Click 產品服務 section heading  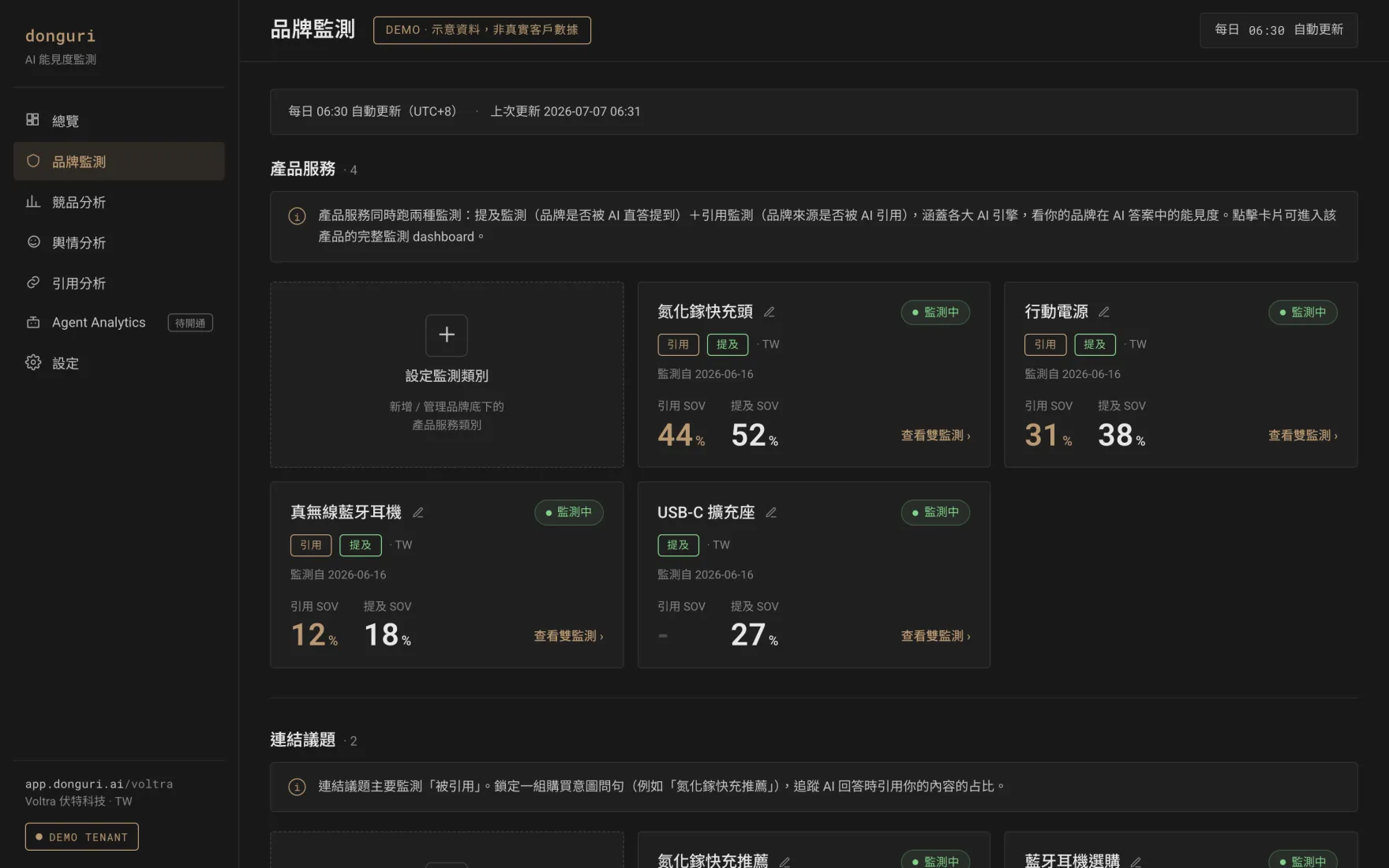[x=303, y=169]
